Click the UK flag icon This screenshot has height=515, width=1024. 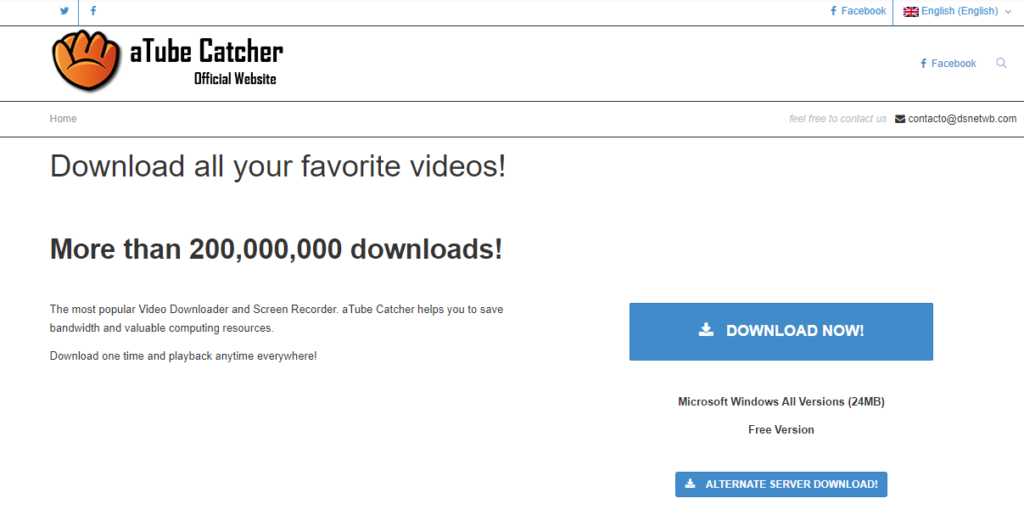[910, 12]
